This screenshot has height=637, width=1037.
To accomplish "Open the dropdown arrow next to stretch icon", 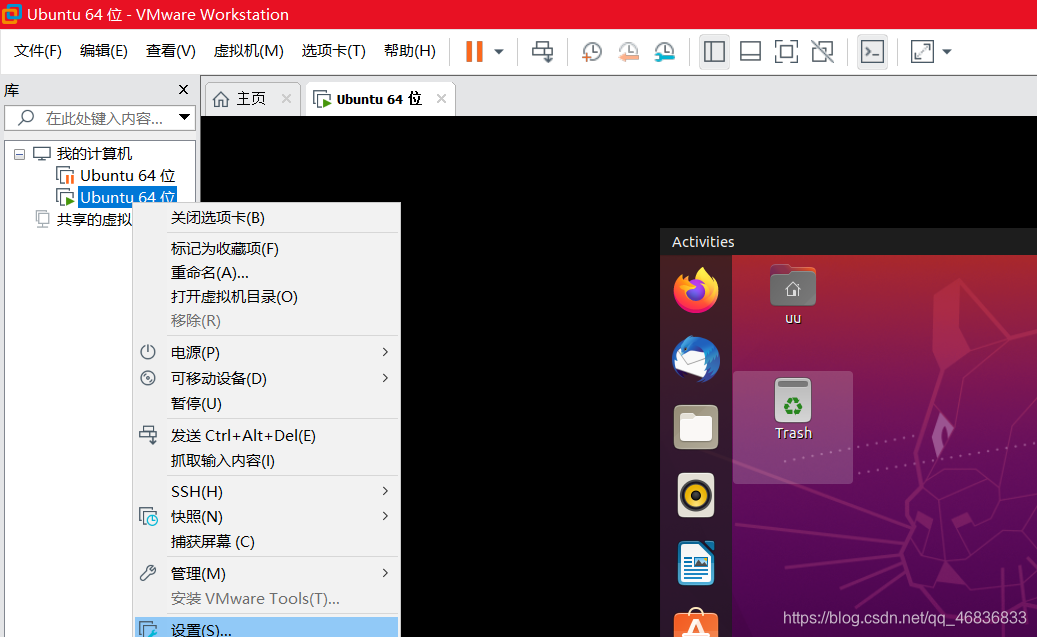I will tap(946, 52).
